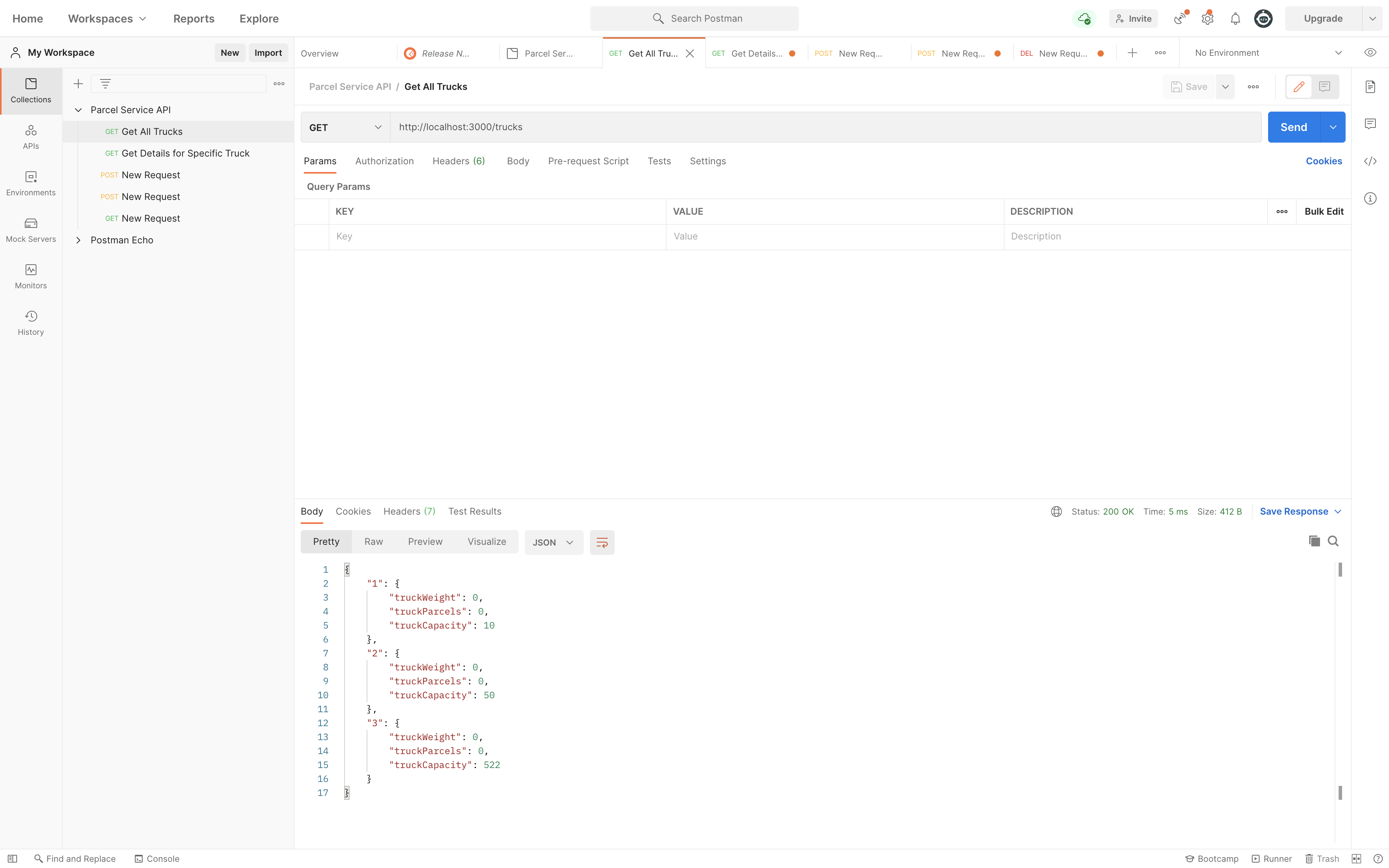Open the Reports menu

(193, 18)
